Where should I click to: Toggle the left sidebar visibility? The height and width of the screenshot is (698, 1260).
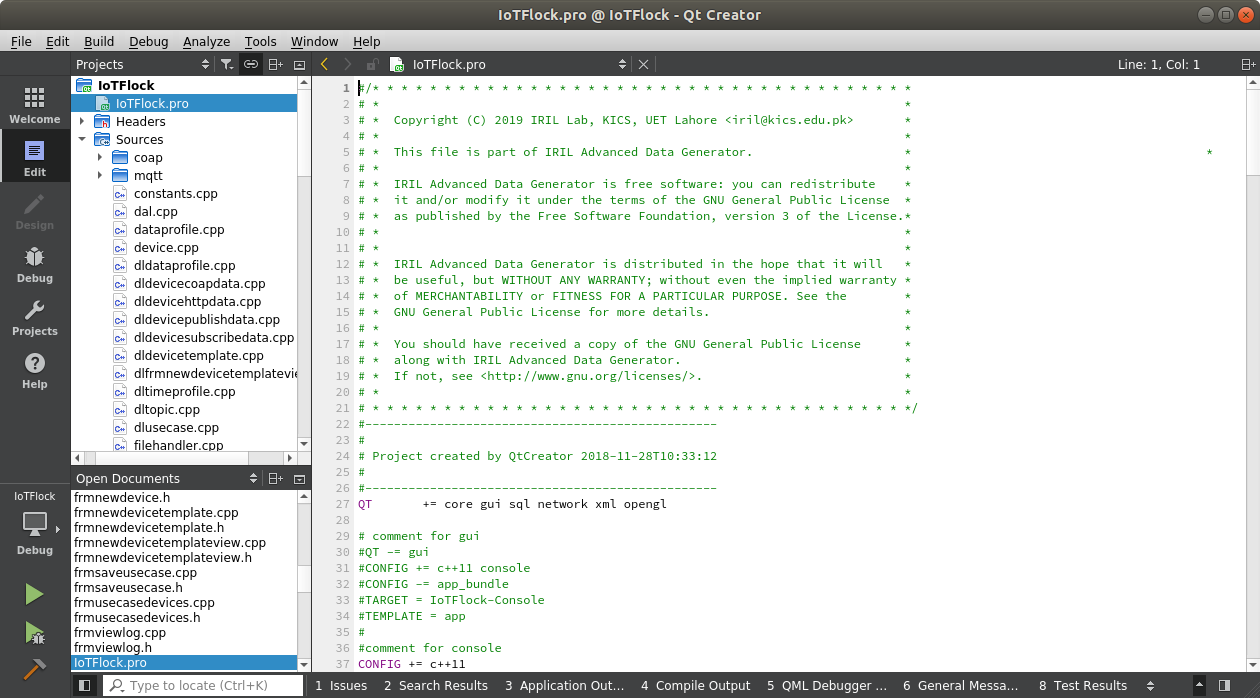pyautogui.click(x=85, y=685)
